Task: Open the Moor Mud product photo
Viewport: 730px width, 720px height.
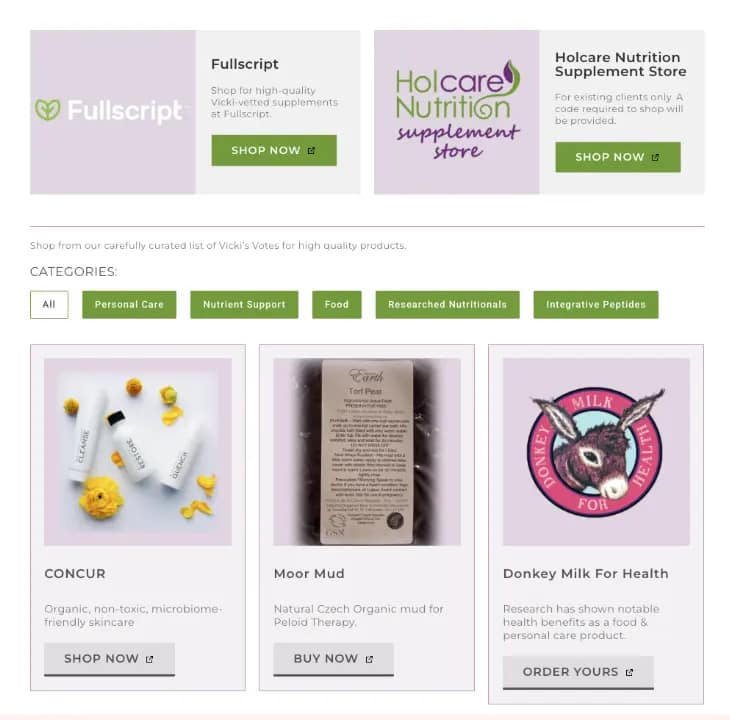Action: [x=367, y=451]
